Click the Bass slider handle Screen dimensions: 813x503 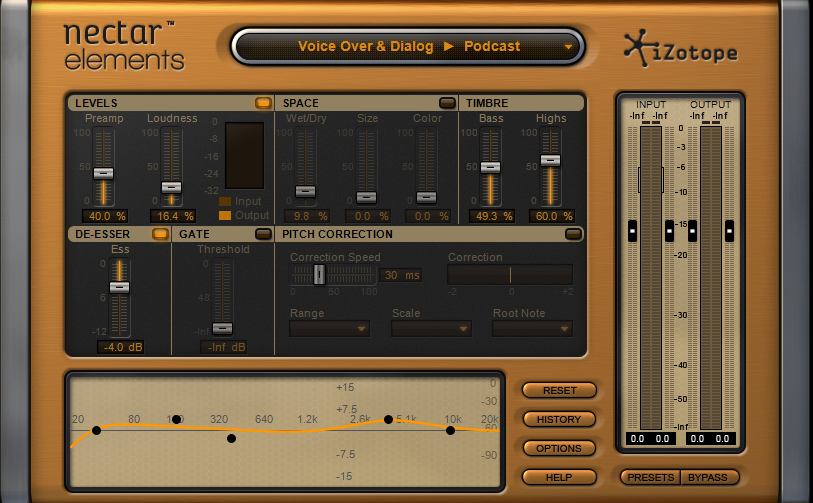pos(490,167)
